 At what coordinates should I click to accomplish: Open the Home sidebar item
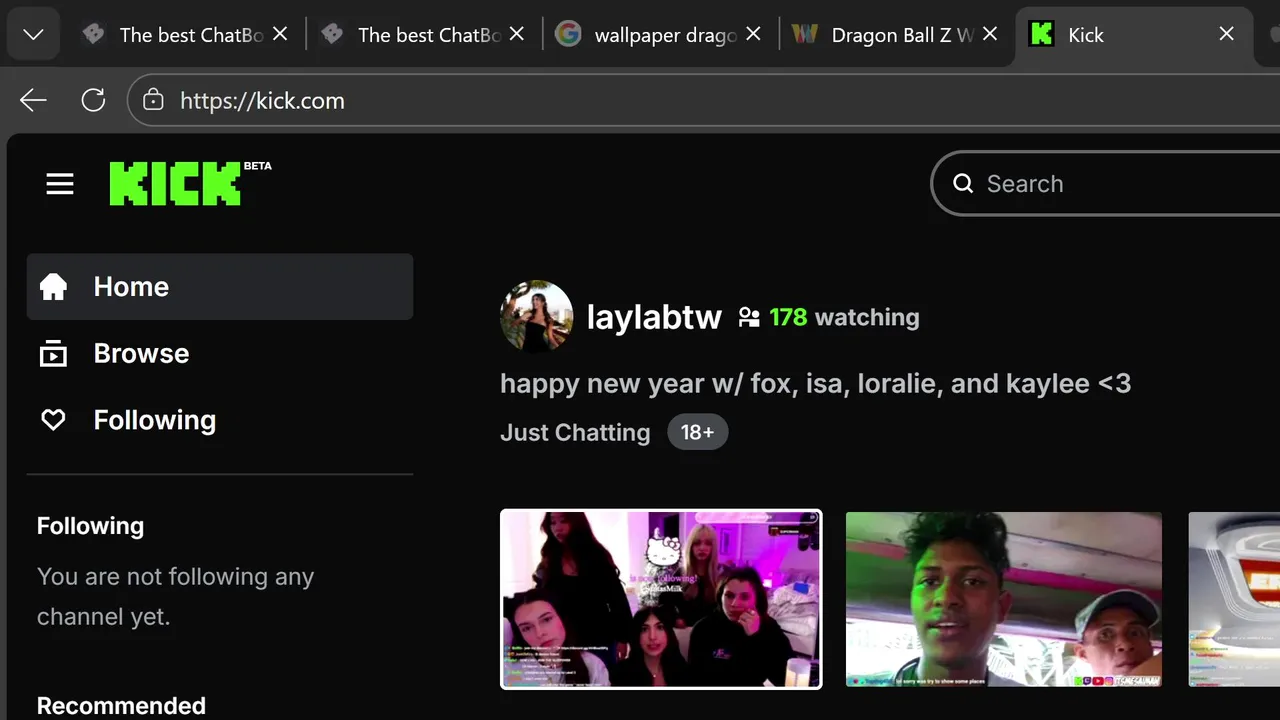pyautogui.click(x=220, y=287)
